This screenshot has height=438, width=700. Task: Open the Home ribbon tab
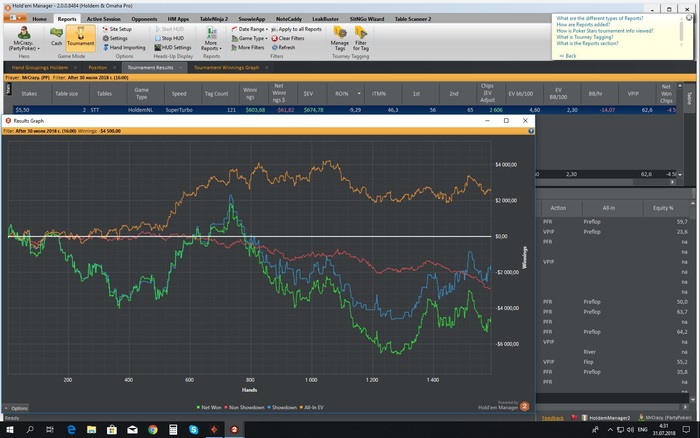click(x=39, y=19)
